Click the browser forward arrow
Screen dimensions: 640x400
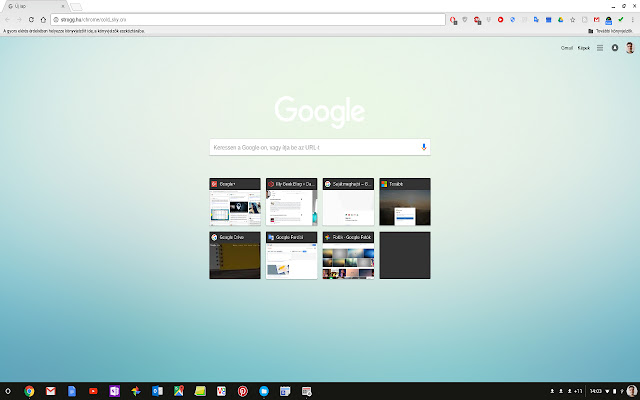coord(19,20)
